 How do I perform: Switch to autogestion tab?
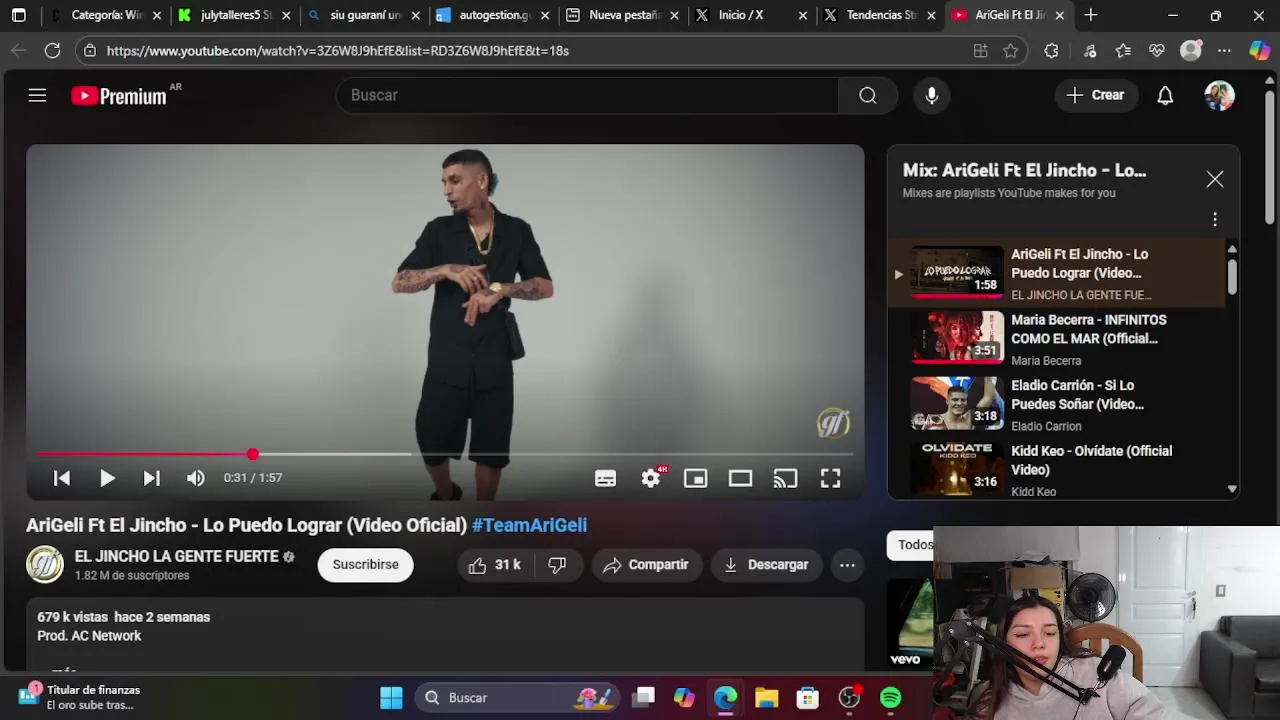(x=493, y=15)
